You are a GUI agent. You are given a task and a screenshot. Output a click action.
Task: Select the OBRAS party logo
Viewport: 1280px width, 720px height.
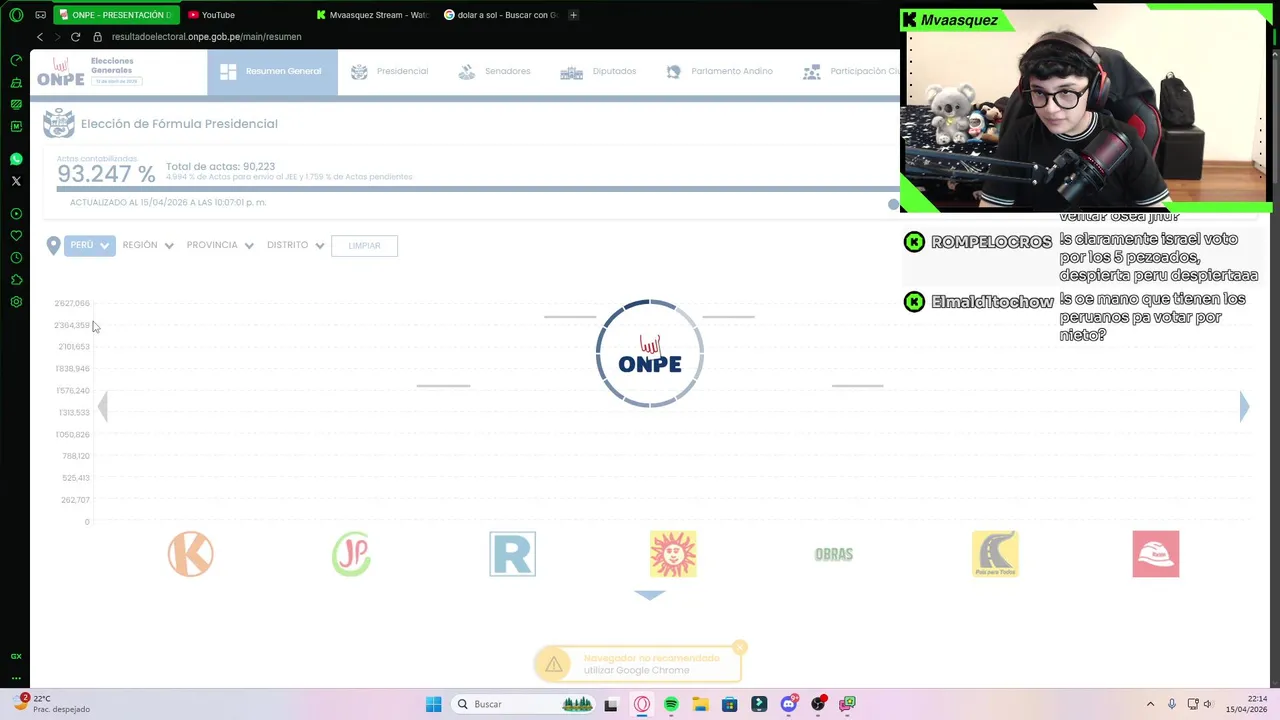pos(834,554)
